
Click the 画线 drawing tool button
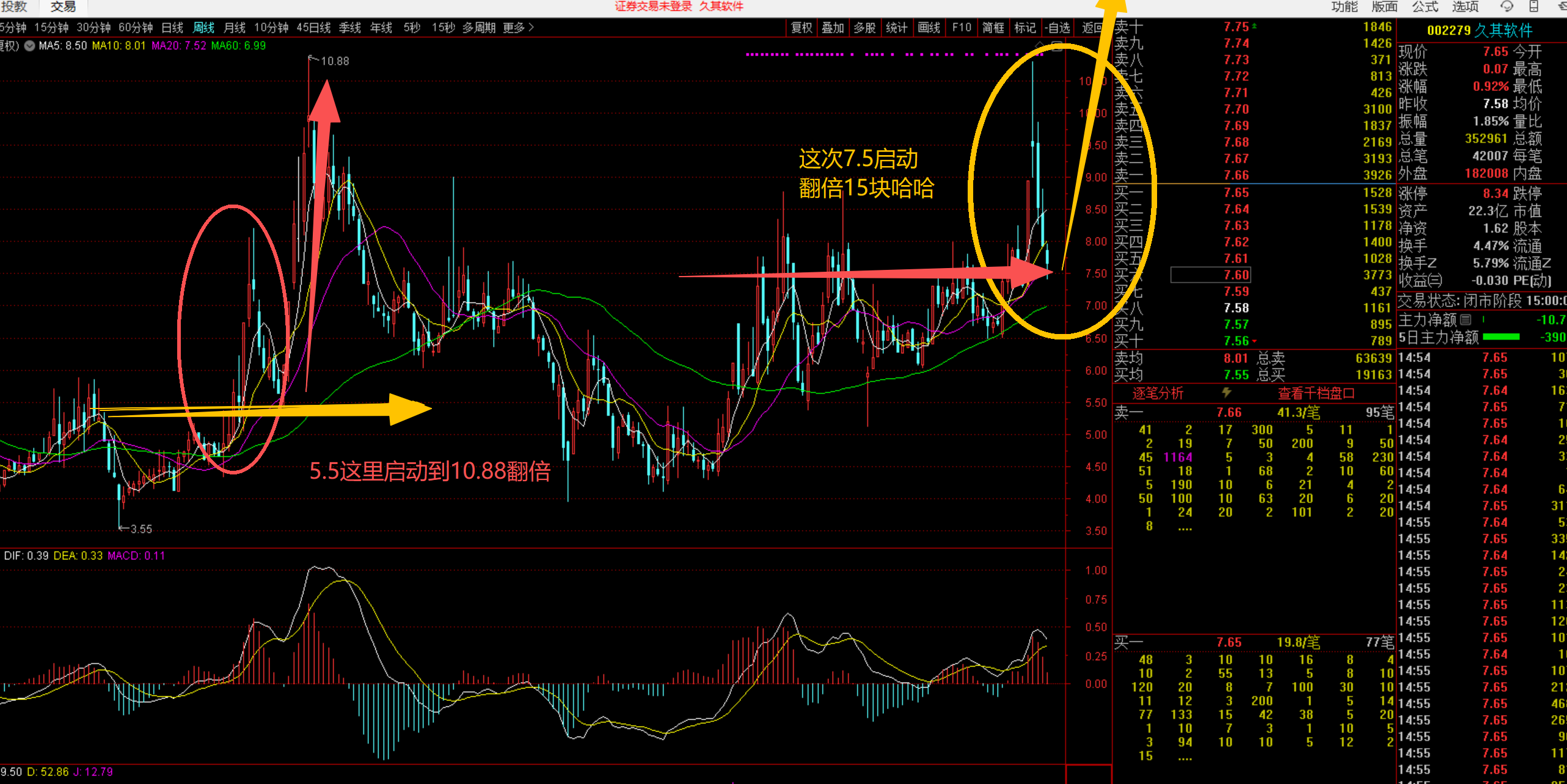929,27
